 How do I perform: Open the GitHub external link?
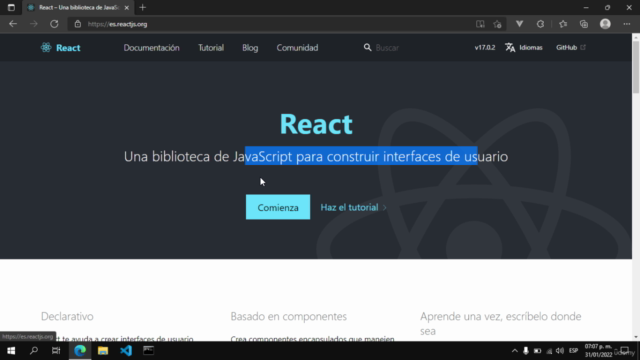(571, 47)
